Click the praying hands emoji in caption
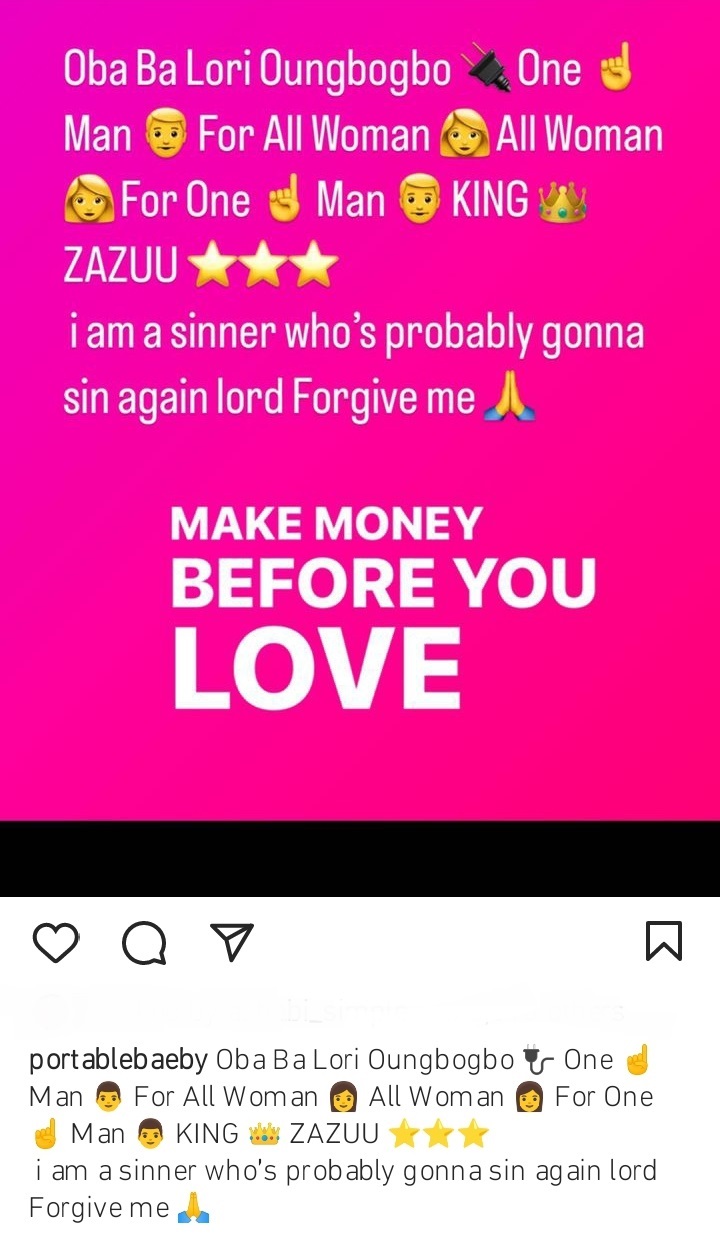This screenshot has width=720, height=1238. (193, 1208)
